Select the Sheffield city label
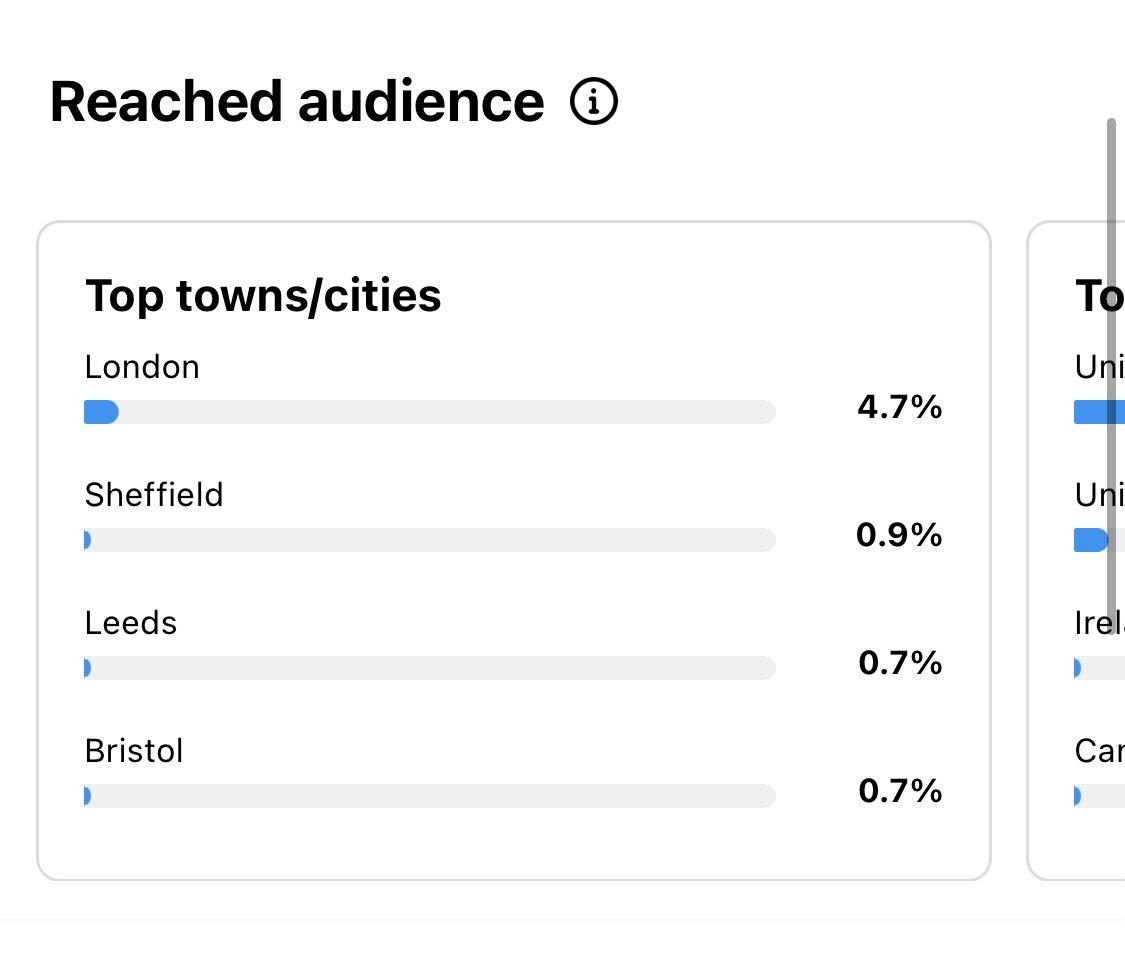This screenshot has width=1125, height=956. click(x=154, y=495)
